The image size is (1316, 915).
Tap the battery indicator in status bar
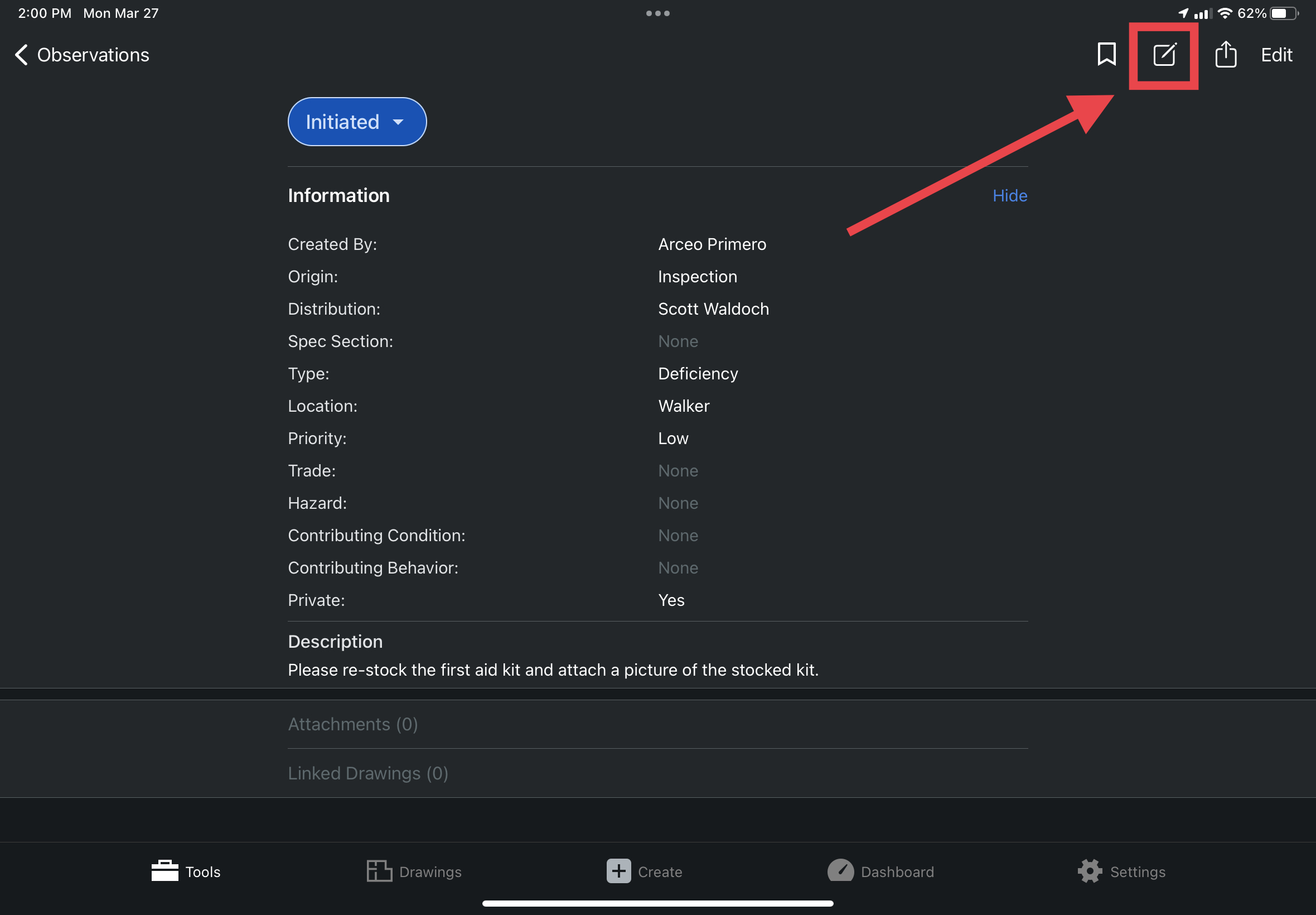pos(1284,13)
